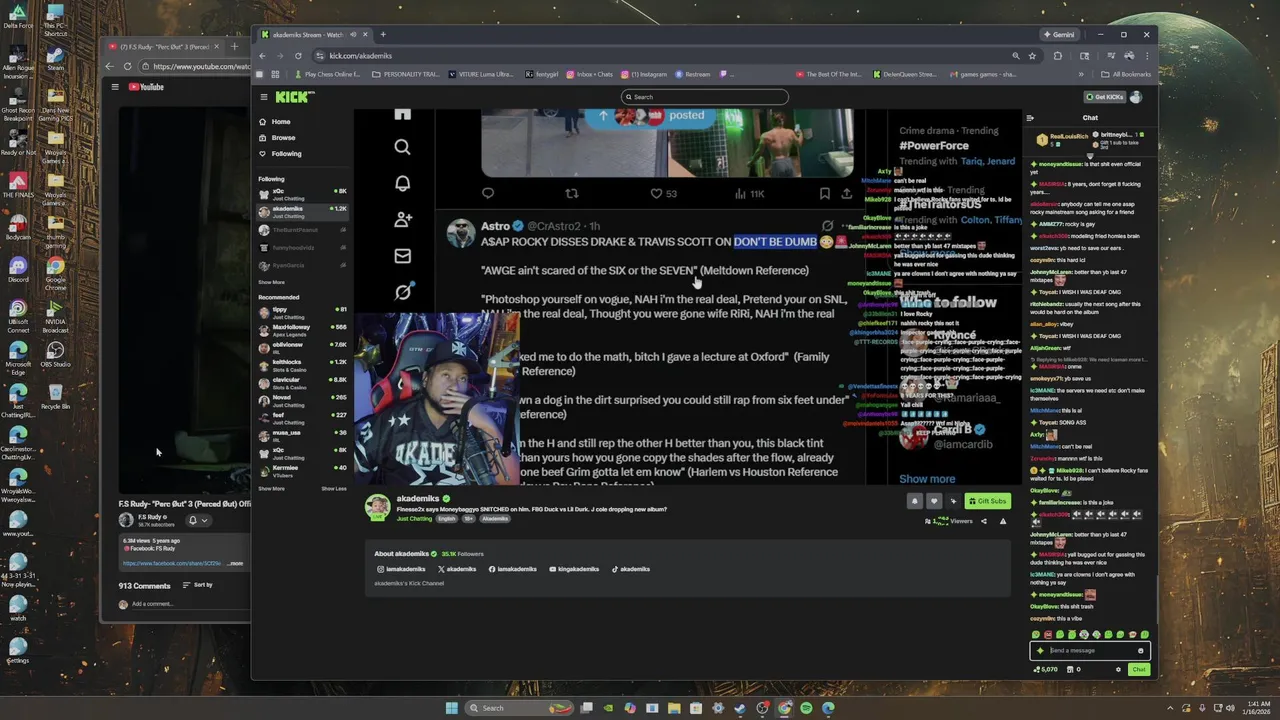Click the X messages envelope in the stream
This screenshot has height=720, width=1280.
tap(402, 256)
